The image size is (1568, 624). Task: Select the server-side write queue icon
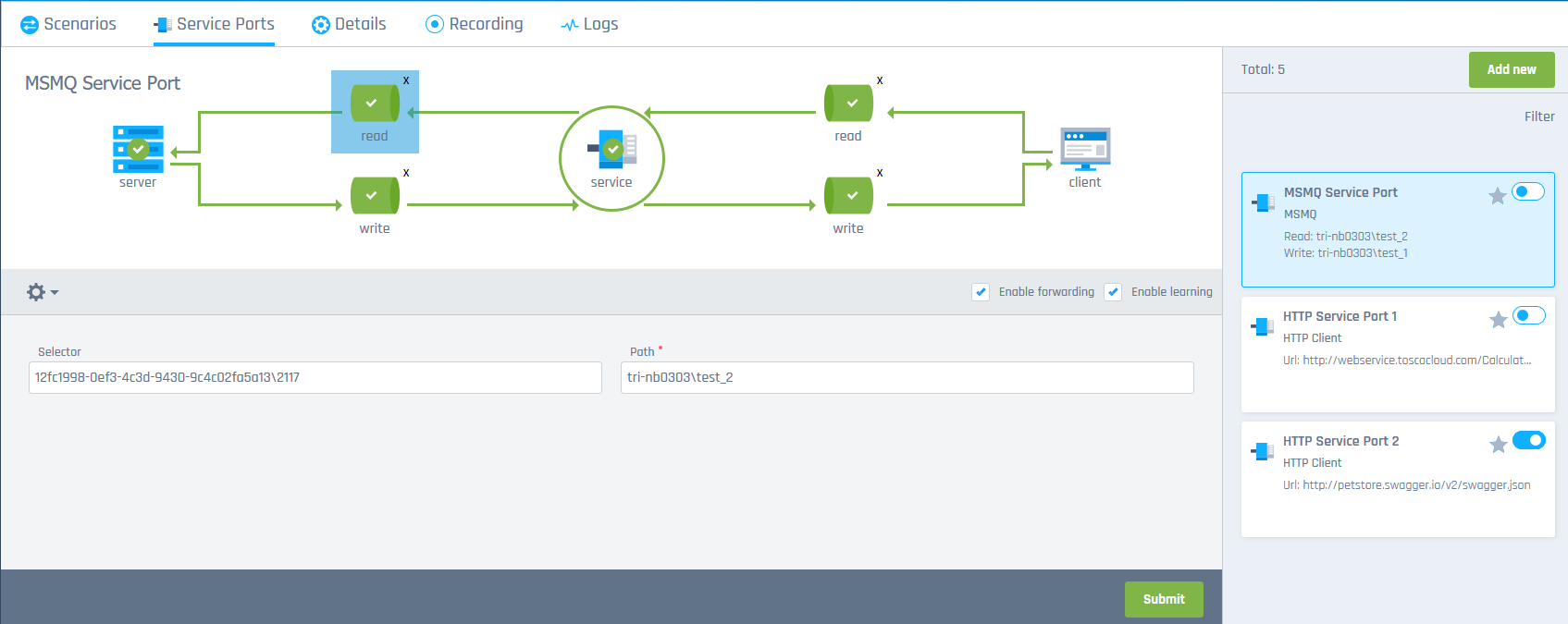point(375,195)
